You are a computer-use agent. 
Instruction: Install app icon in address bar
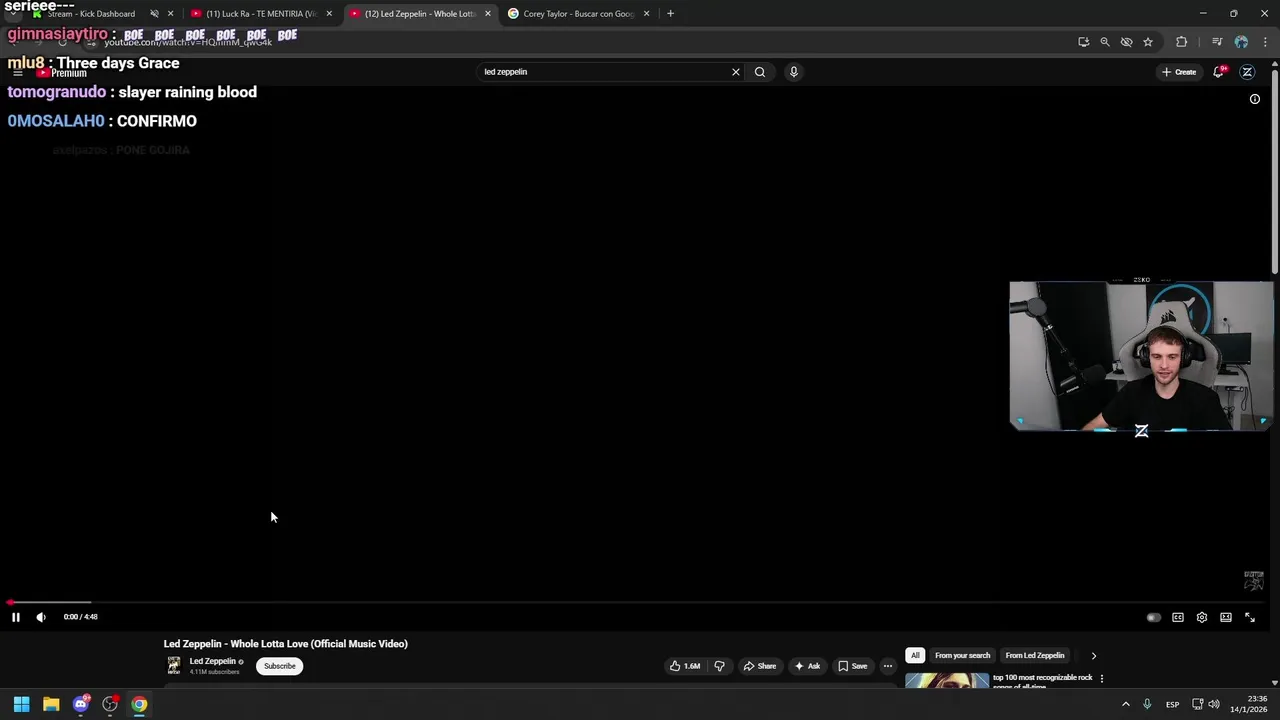pyautogui.click(x=1084, y=42)
